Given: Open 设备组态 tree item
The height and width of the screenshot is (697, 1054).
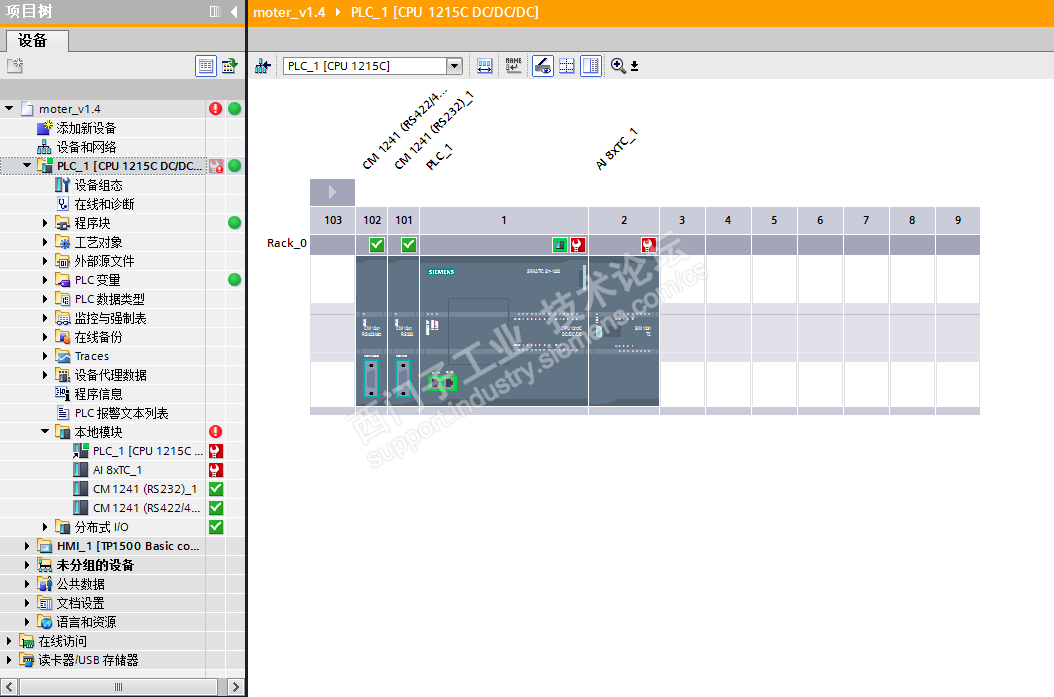Looking at the screenshot, I should pos(98,185).
